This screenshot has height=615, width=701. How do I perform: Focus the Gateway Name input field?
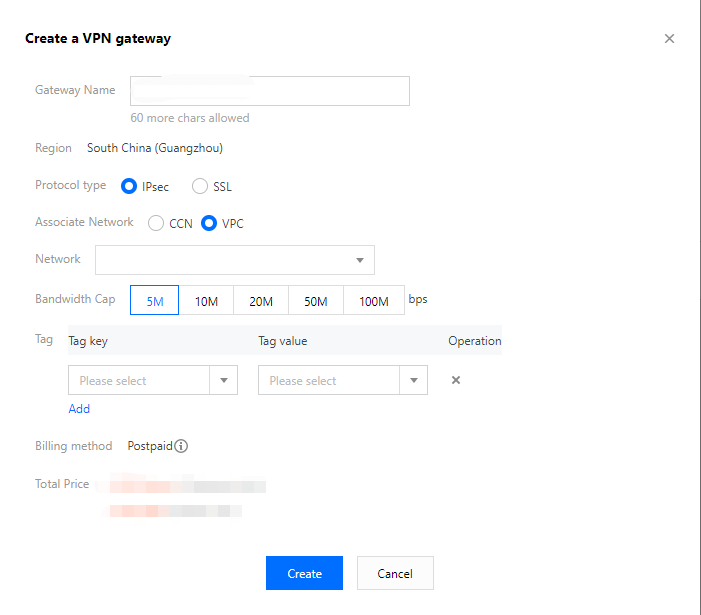click(270, 90)
